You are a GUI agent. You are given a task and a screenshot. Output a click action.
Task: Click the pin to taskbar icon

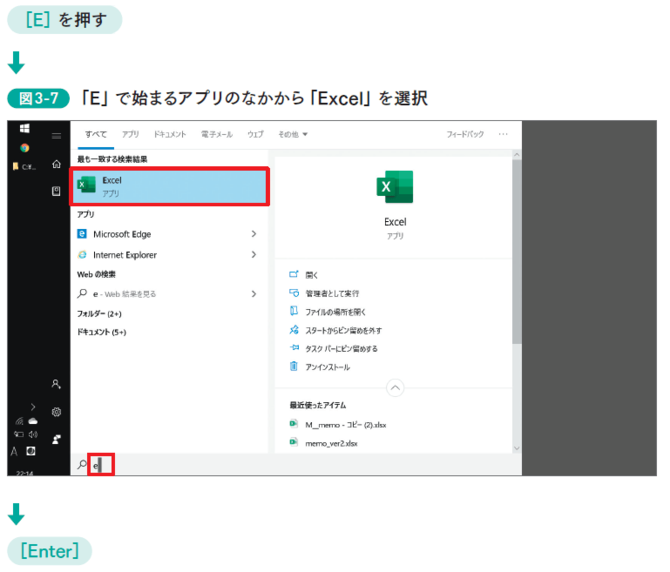[294, 348]
